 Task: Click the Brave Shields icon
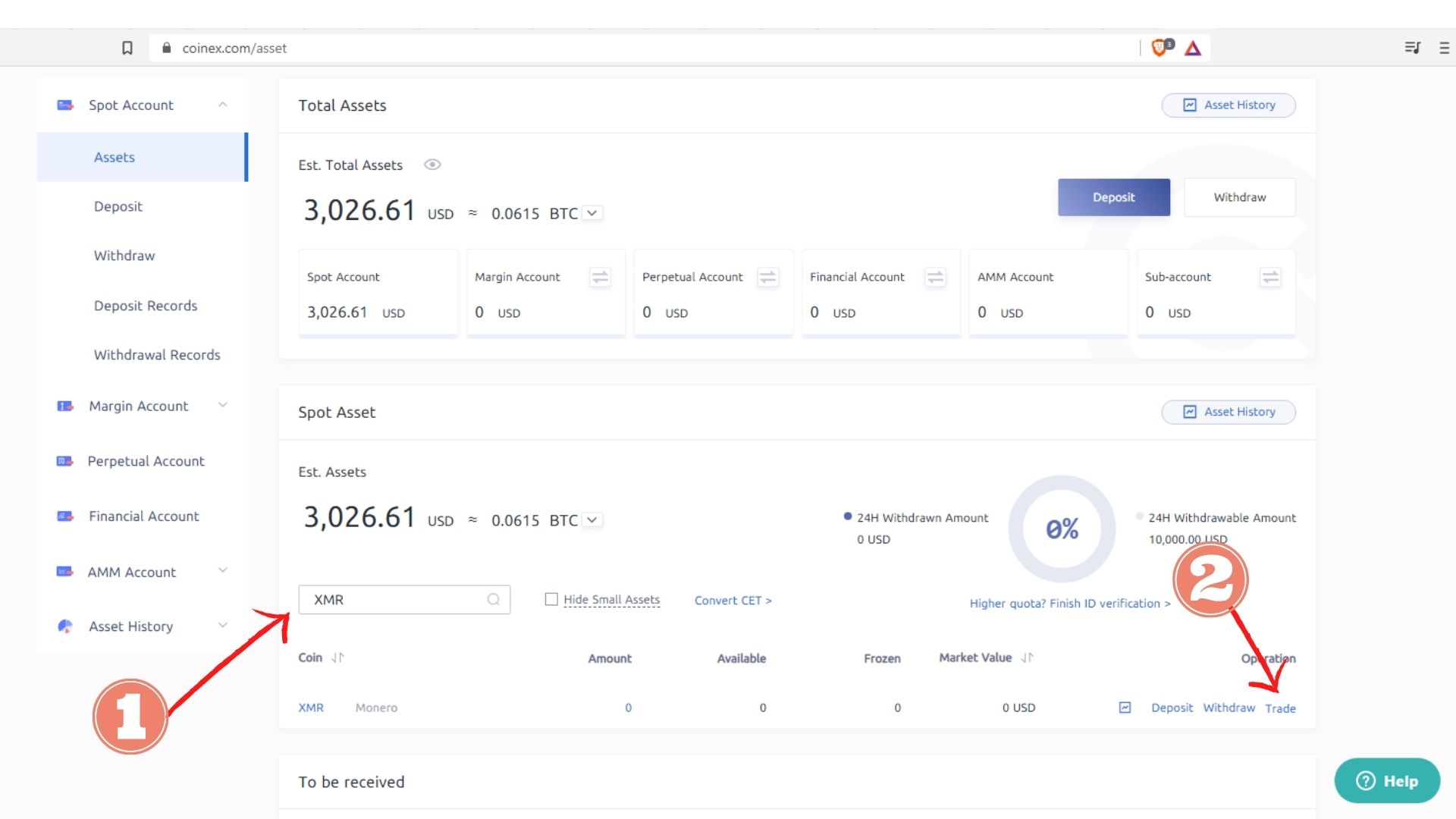[1160, 48]
